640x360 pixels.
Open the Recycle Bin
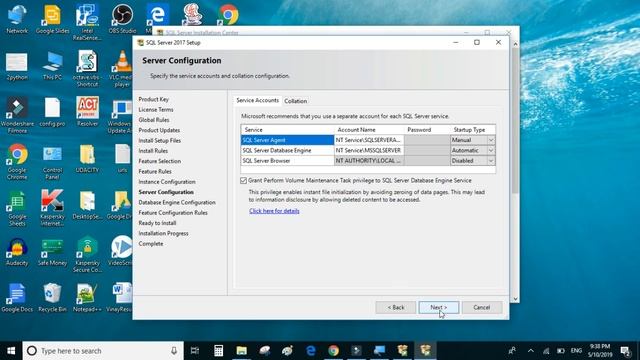tap(52, 298)
